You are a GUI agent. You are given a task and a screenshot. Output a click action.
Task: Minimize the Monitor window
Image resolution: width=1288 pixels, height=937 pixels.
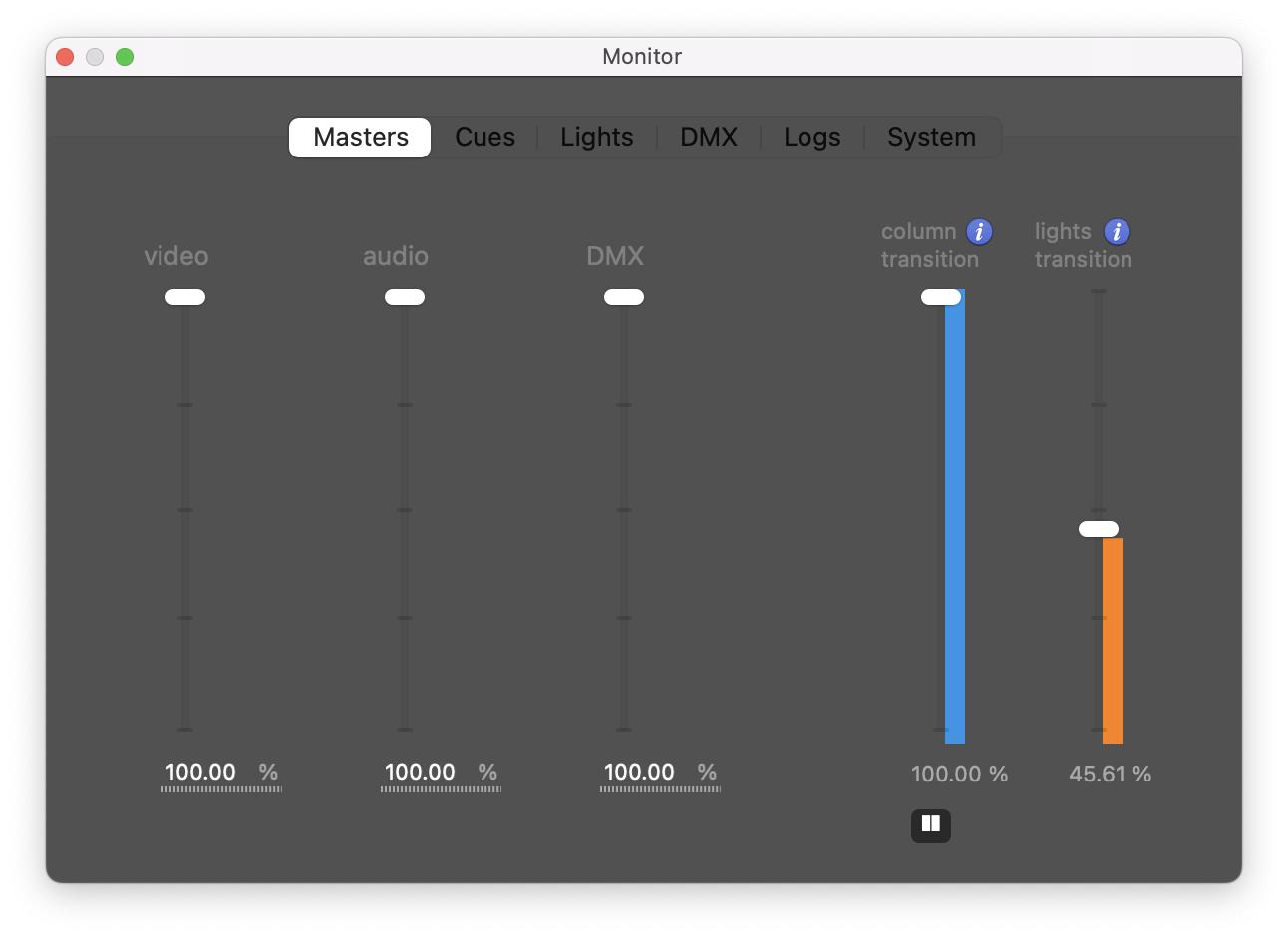click(x=95, y=57)
